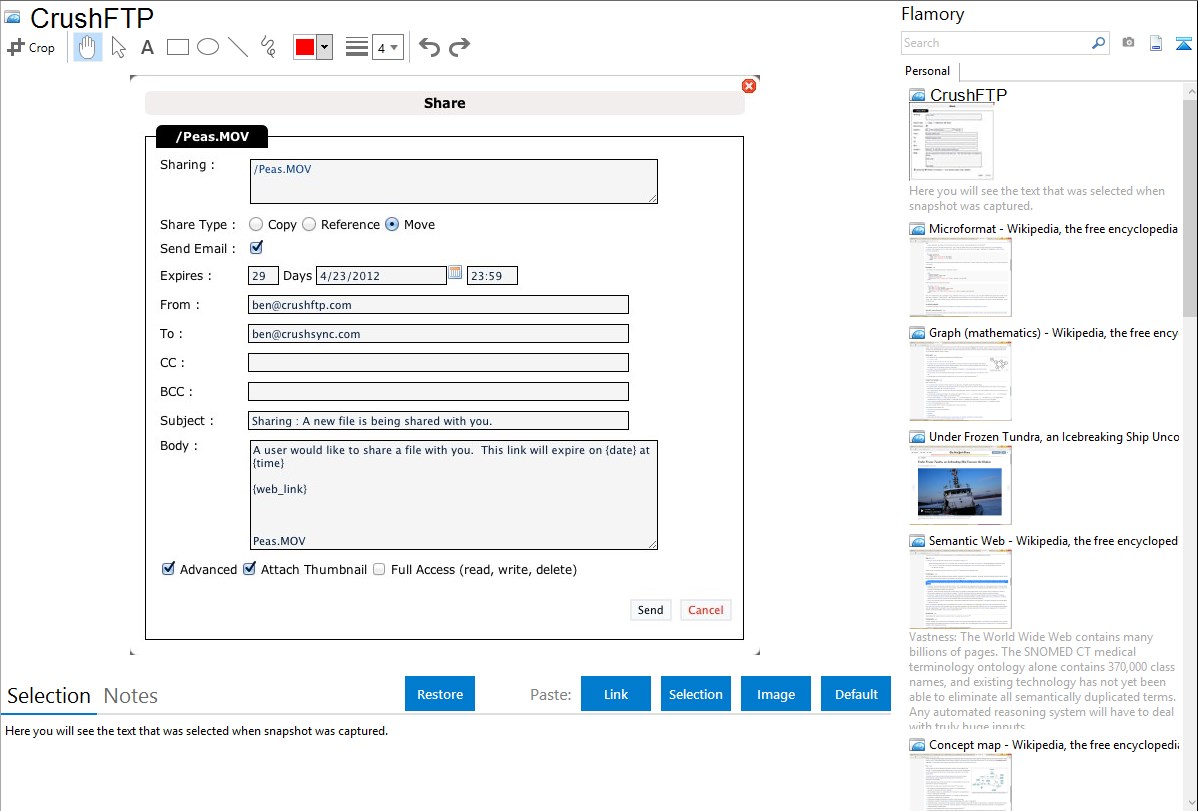The height and width of the screenshot is (811, 1198).
Task: Click the icon beside Semantic Web snapshot
Action: coord(917,541)
